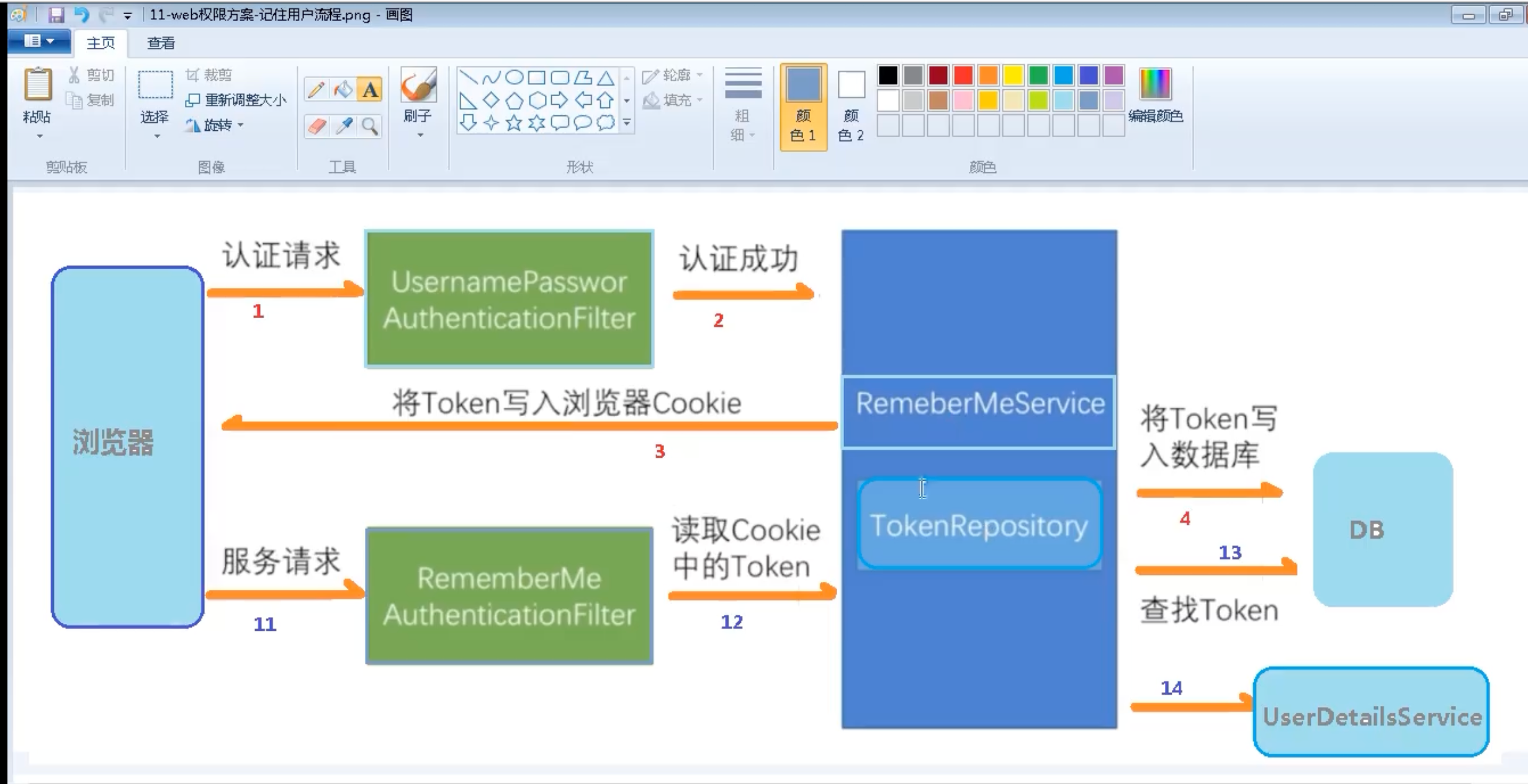Select the Text tool
The width and height of the screenshot is (1528, 784).
point(370,90)
